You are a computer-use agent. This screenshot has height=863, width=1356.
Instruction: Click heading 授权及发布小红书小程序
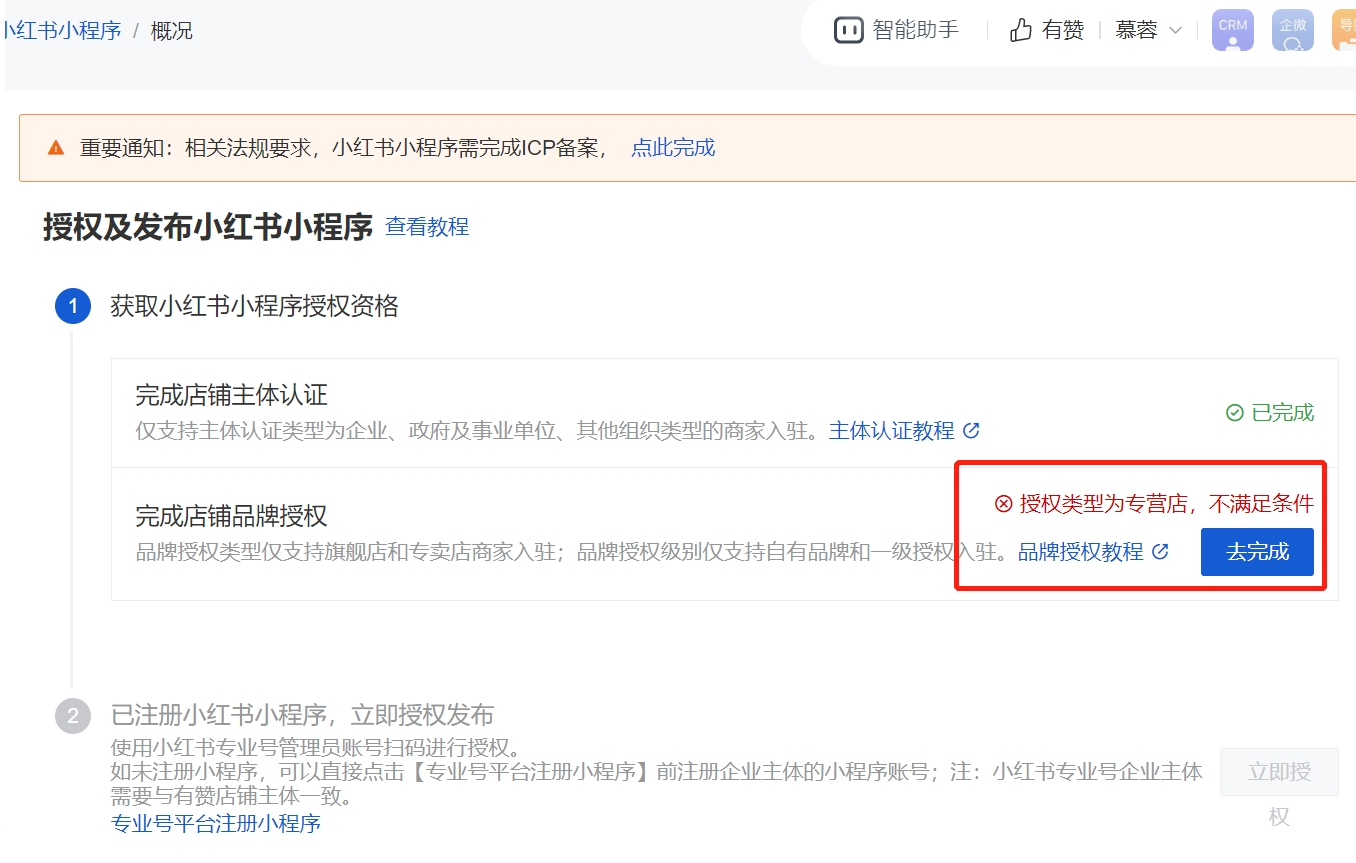click(x=208, y=227)
